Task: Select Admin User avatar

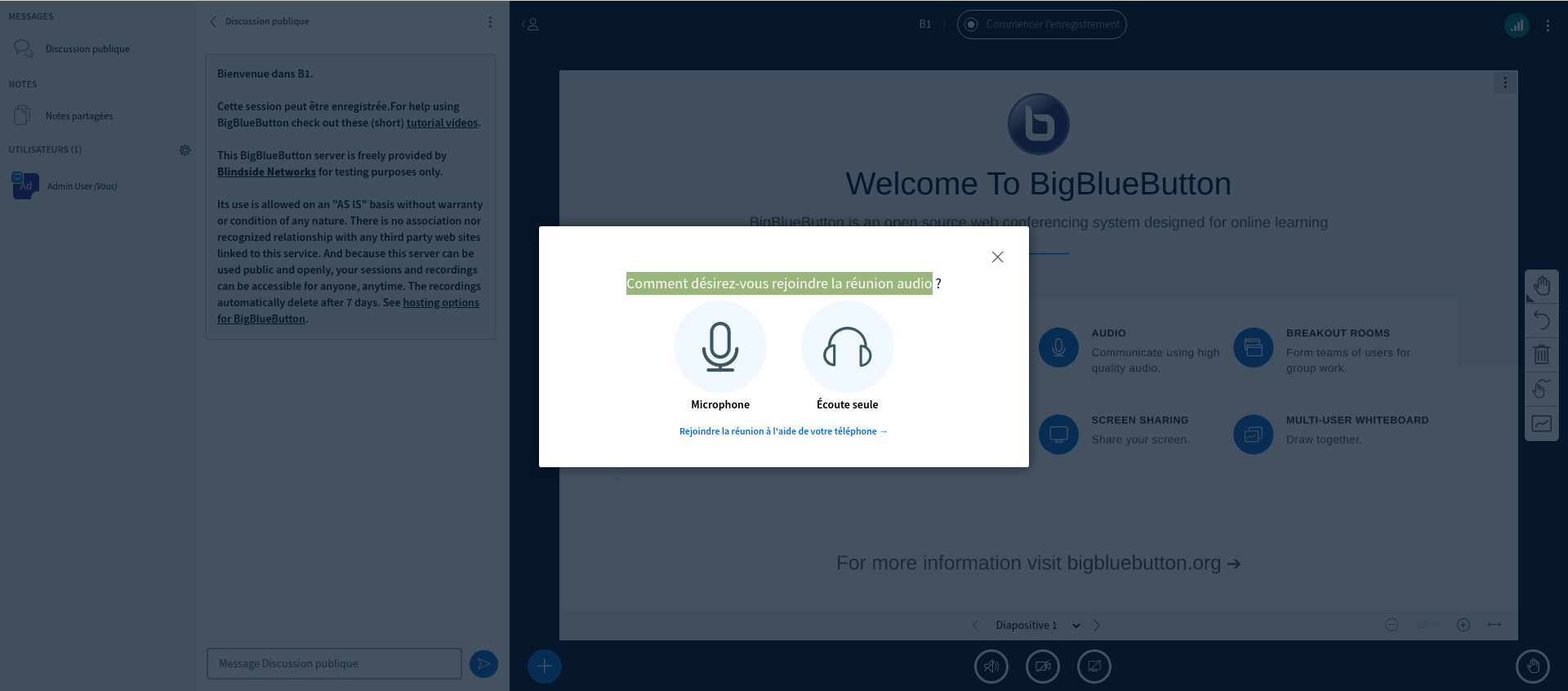Action: coord(25,185)
